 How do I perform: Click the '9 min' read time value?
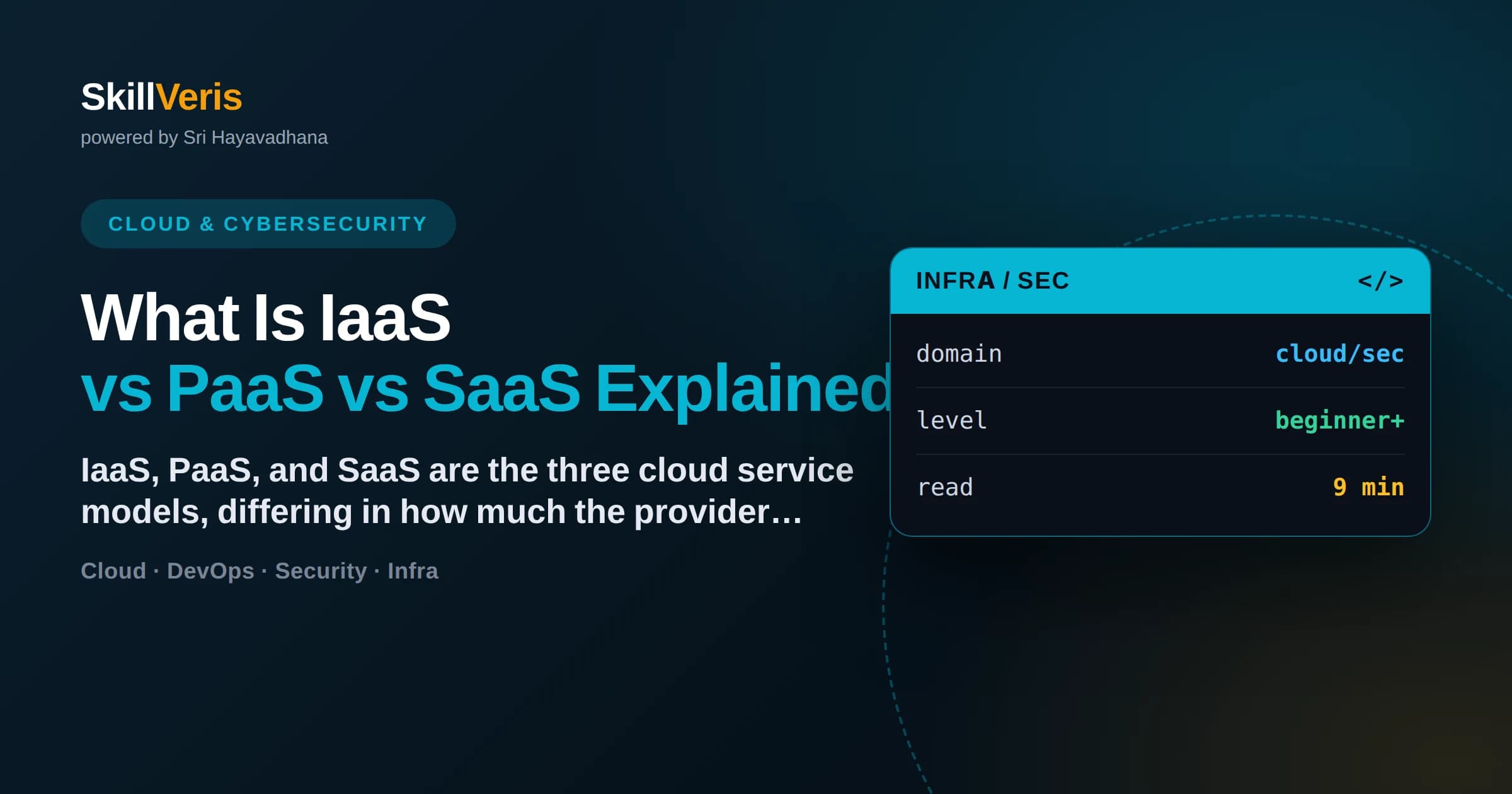click(x=1368, y=487)
